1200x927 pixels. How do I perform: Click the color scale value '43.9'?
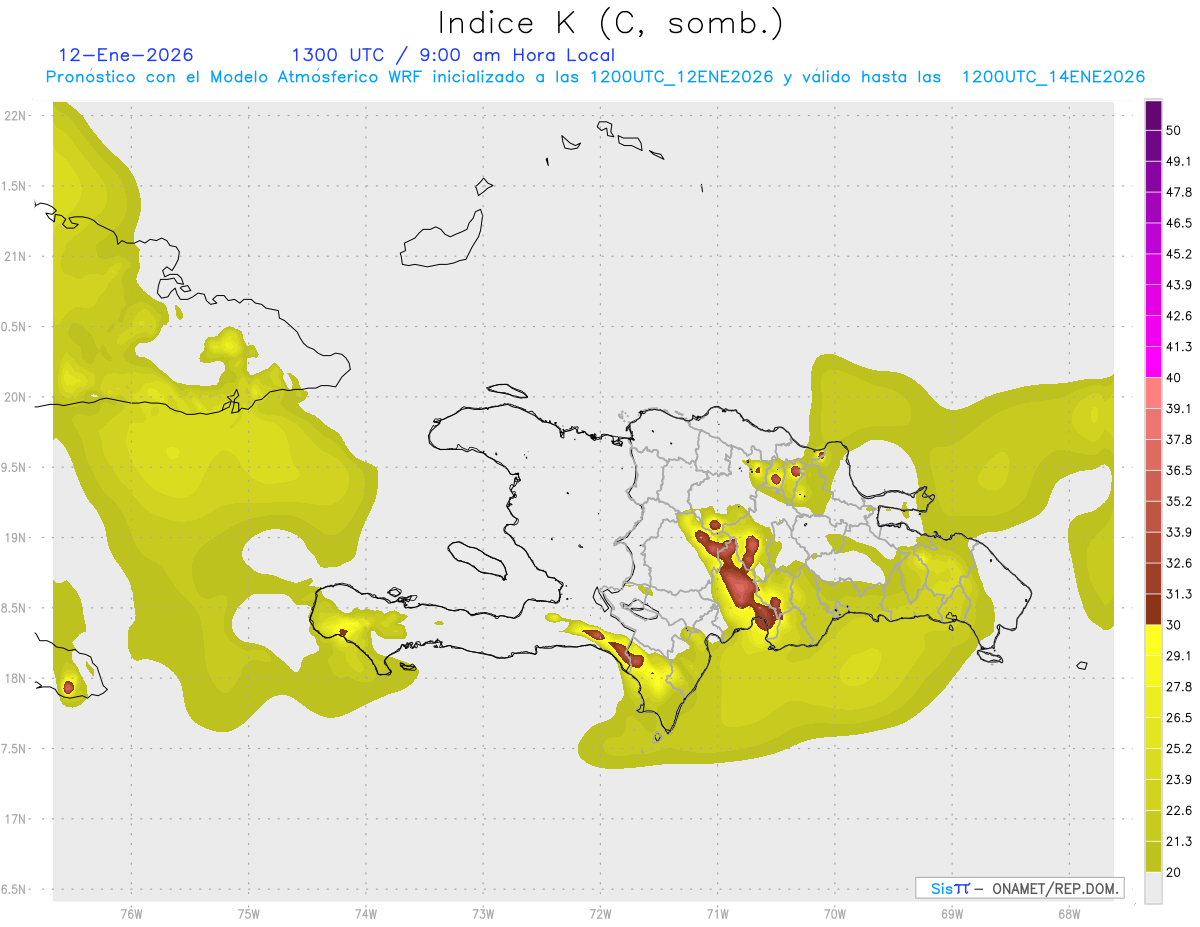[x=1180, y=286]
